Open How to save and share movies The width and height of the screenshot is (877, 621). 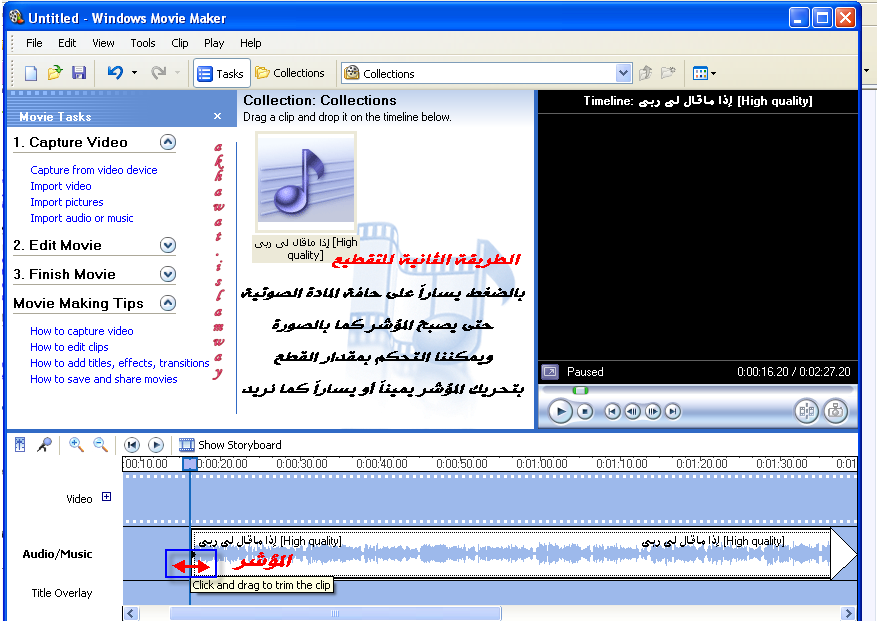104,379
